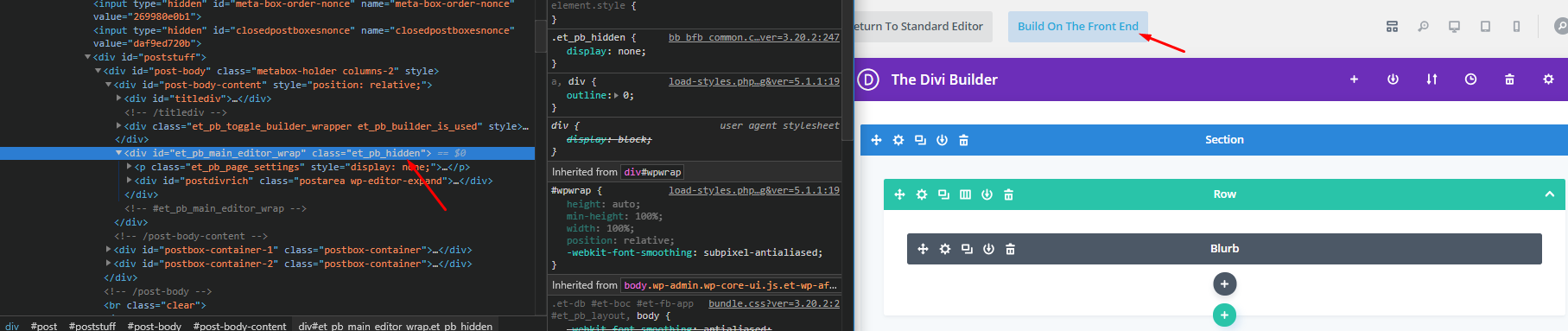Click the clear layout trash icon in Divi Builder header
The image size is (1568, 331).
1509,80
